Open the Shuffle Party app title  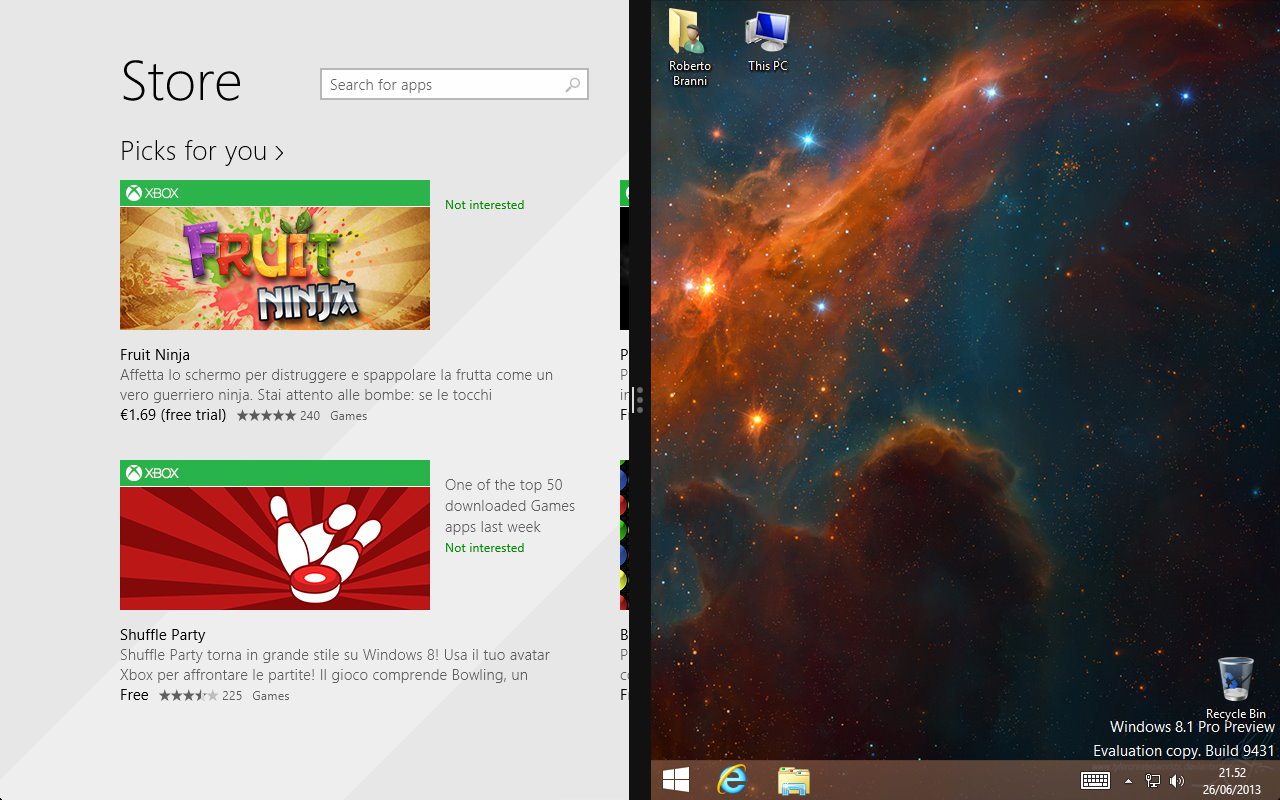[x=162, y=635]
